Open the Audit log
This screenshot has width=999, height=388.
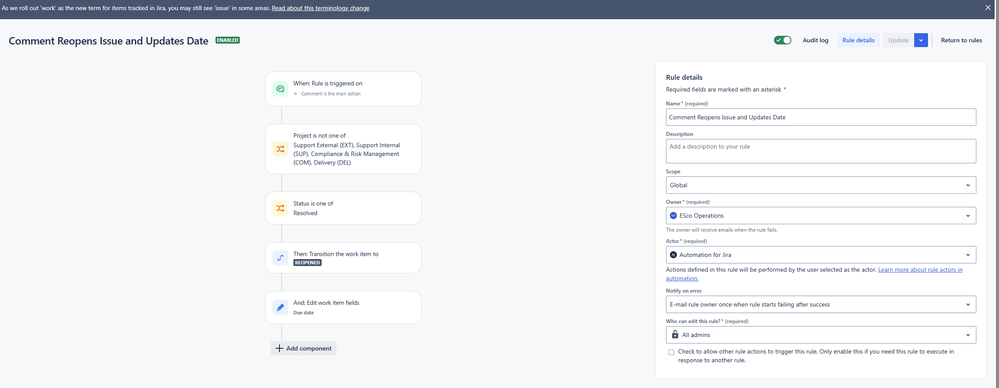pos(815,40)
